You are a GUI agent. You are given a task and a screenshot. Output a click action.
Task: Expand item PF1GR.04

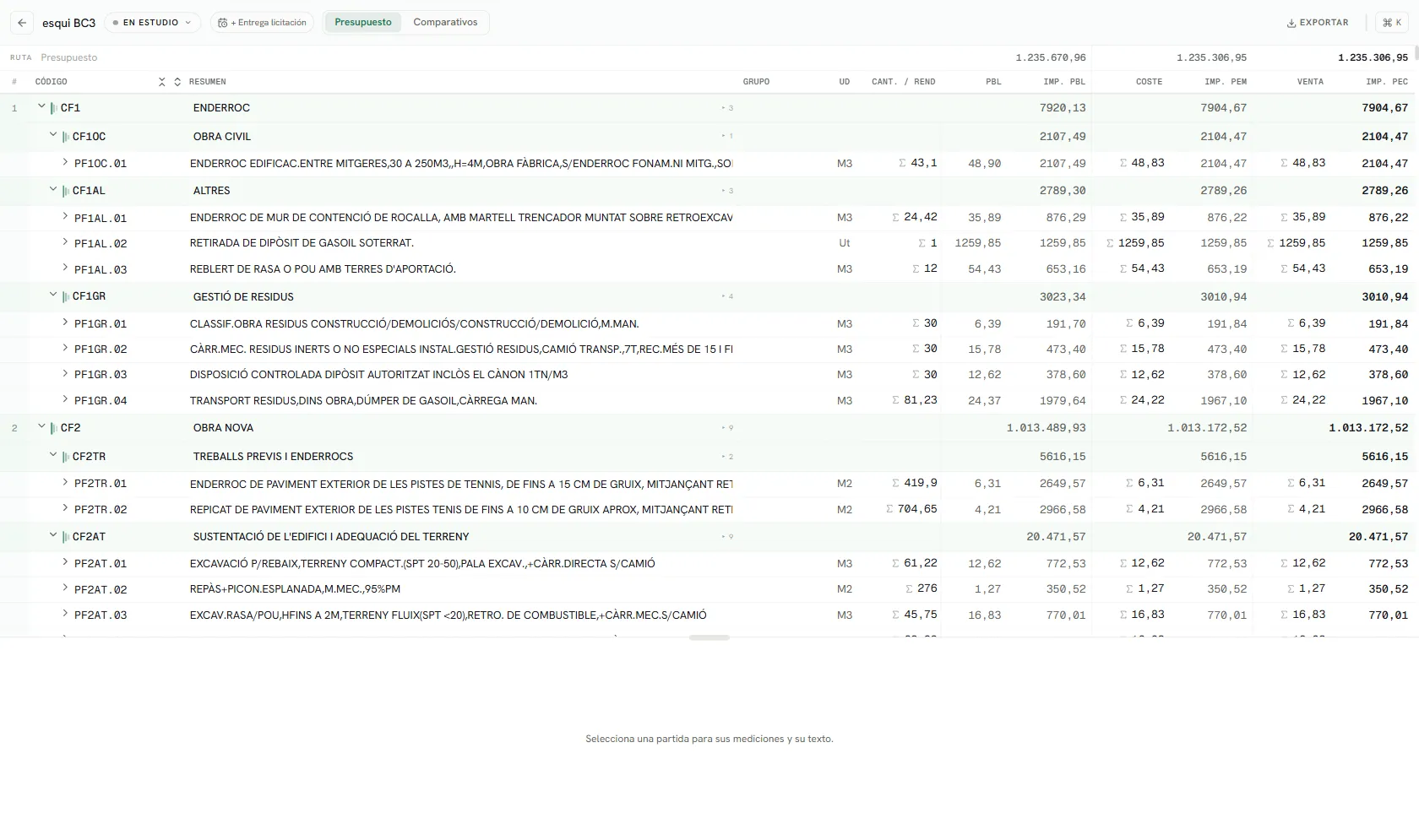pos(65,399)
